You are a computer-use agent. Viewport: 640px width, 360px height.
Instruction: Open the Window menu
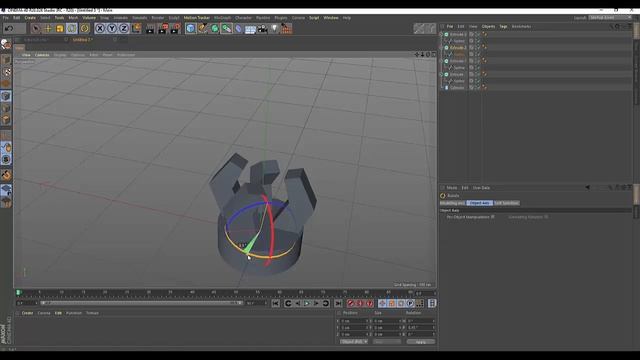tap(331, 18)
